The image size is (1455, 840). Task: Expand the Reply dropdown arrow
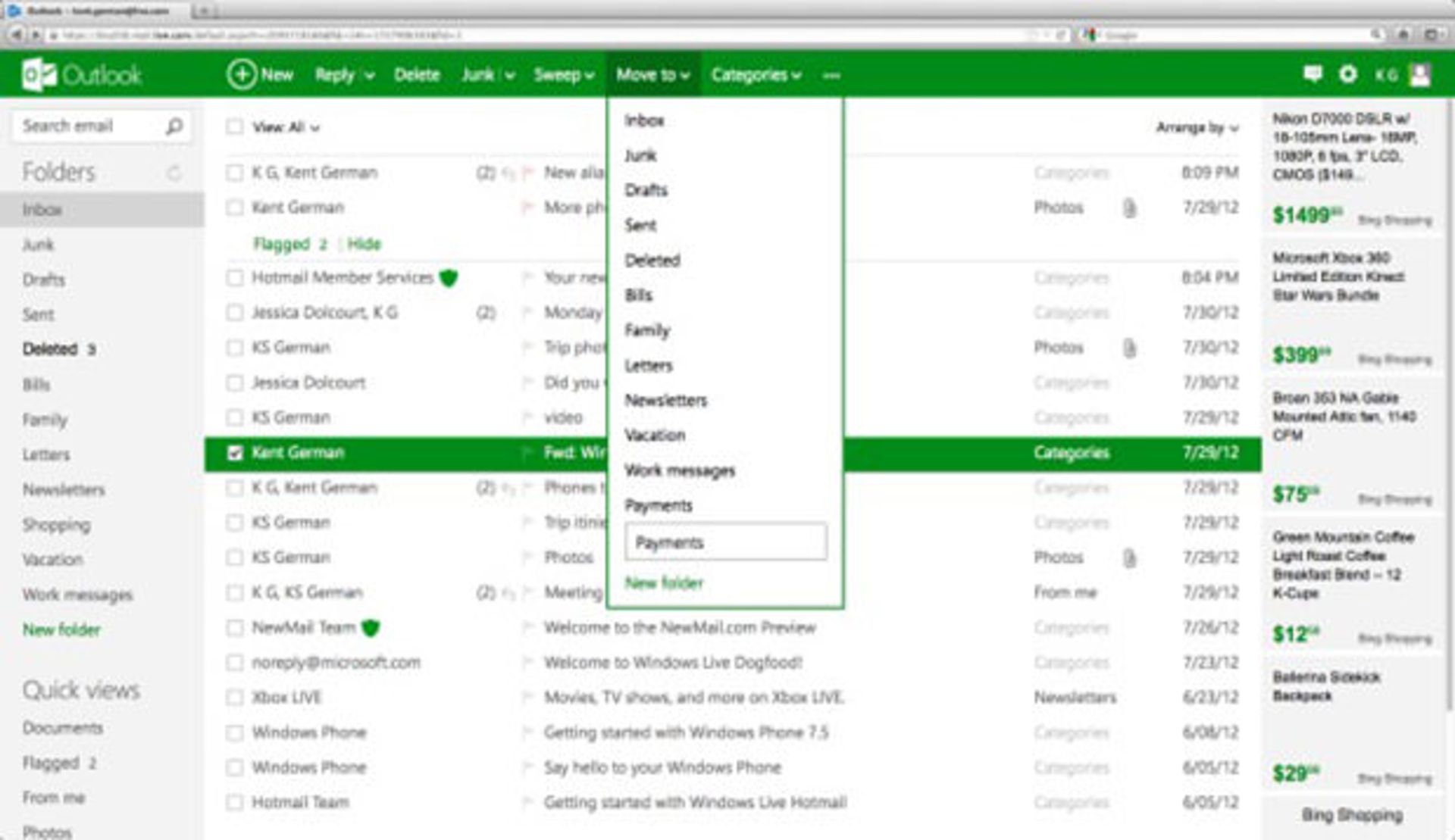click(370, 75)
